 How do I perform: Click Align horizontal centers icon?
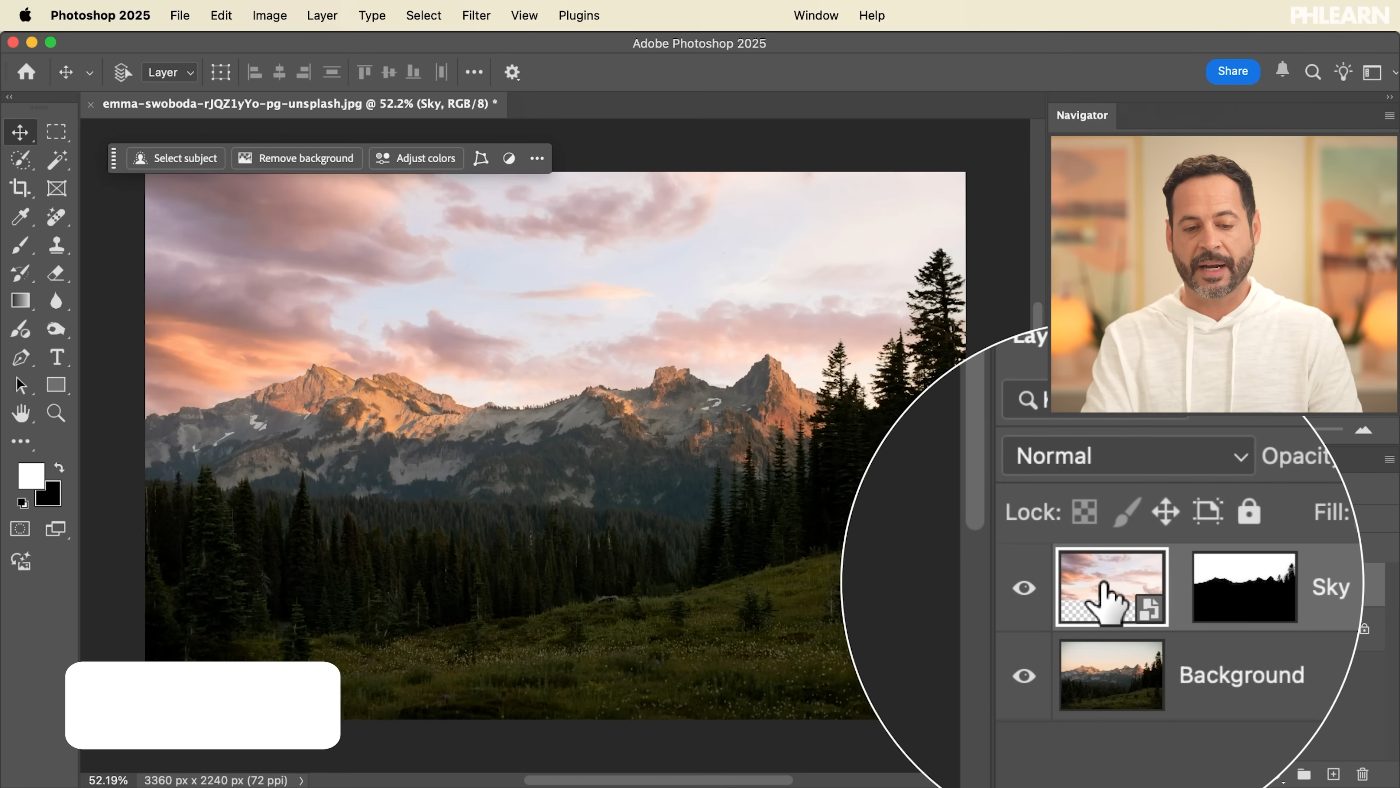(x=279, y=72)
